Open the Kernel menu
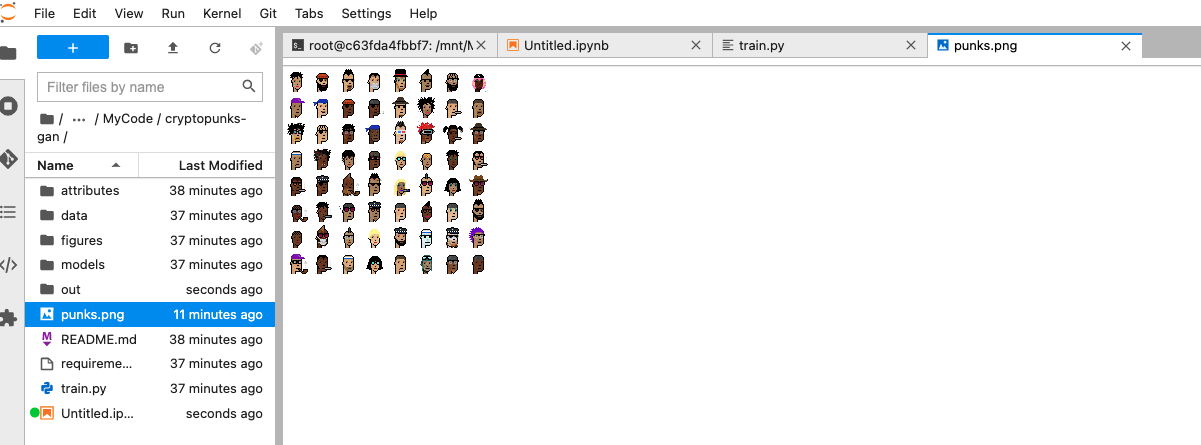This screenshot has width=1201, height=445. [222, 14]
